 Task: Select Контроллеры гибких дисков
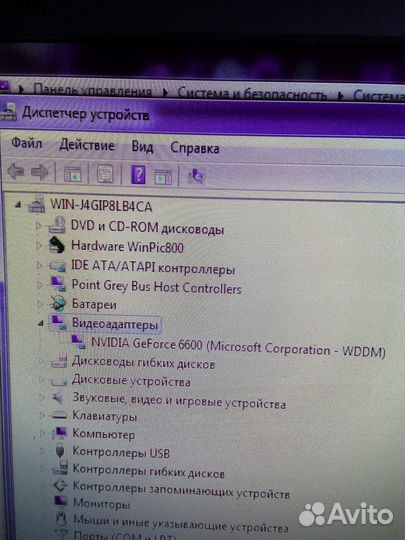pyautogui.click(x=149, y=471)
